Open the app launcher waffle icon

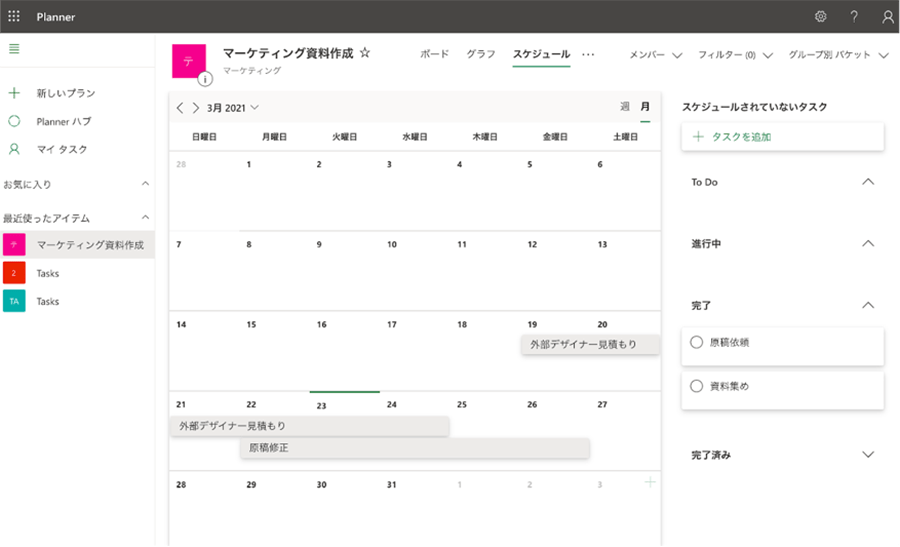(x=14, y=16)
